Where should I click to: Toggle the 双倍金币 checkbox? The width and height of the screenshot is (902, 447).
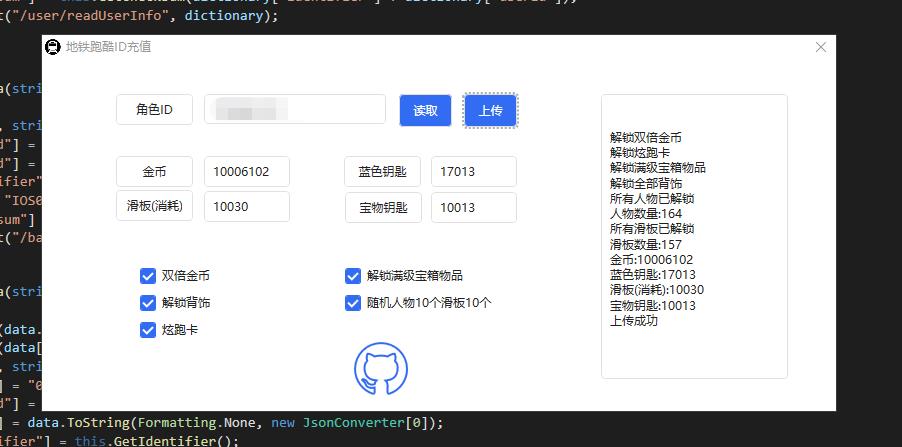pos(148,276)
